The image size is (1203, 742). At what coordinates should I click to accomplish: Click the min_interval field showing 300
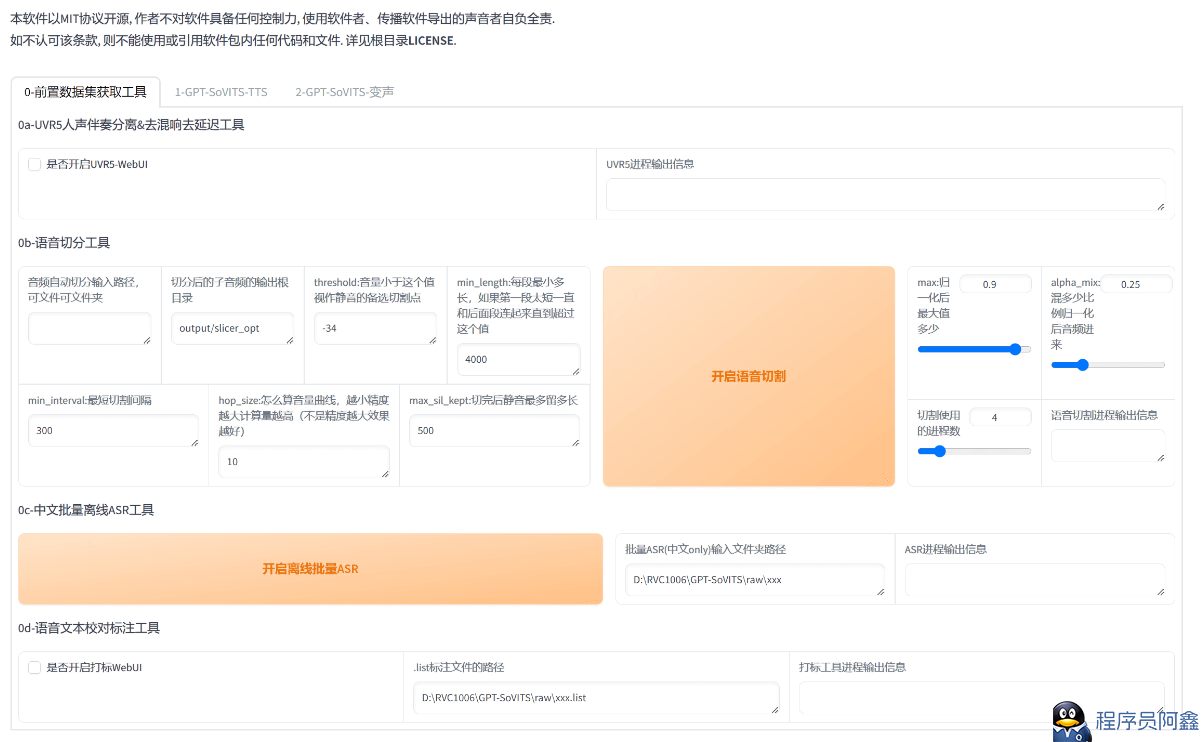point(113,431)
